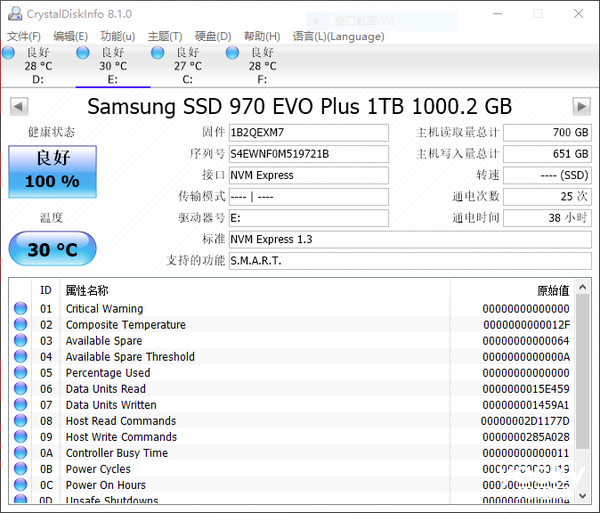Click status orb for Power On Hours row
Viewport: 600px width, 513px height.
tap(21, 485)
